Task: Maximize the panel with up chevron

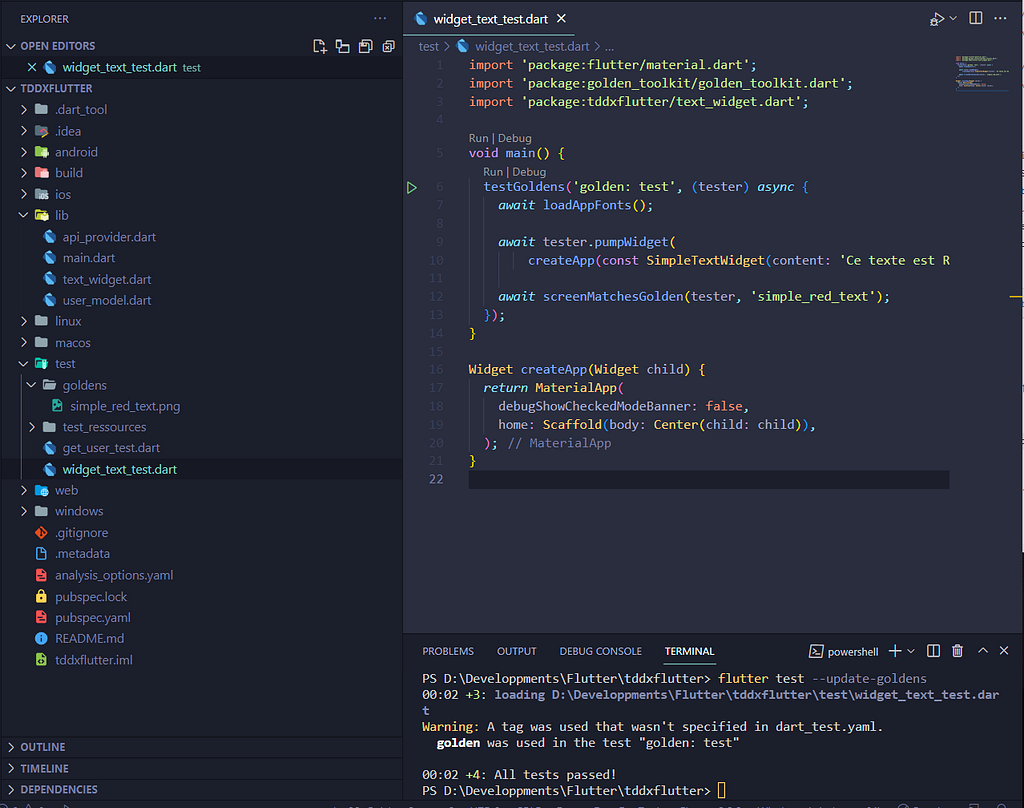Action: (983, 651)
